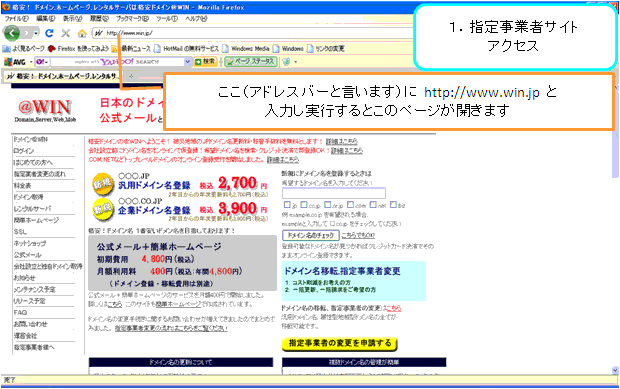
Task: Open the Yahoo engine selector dropdown
Action: click(x=42, y=62)
